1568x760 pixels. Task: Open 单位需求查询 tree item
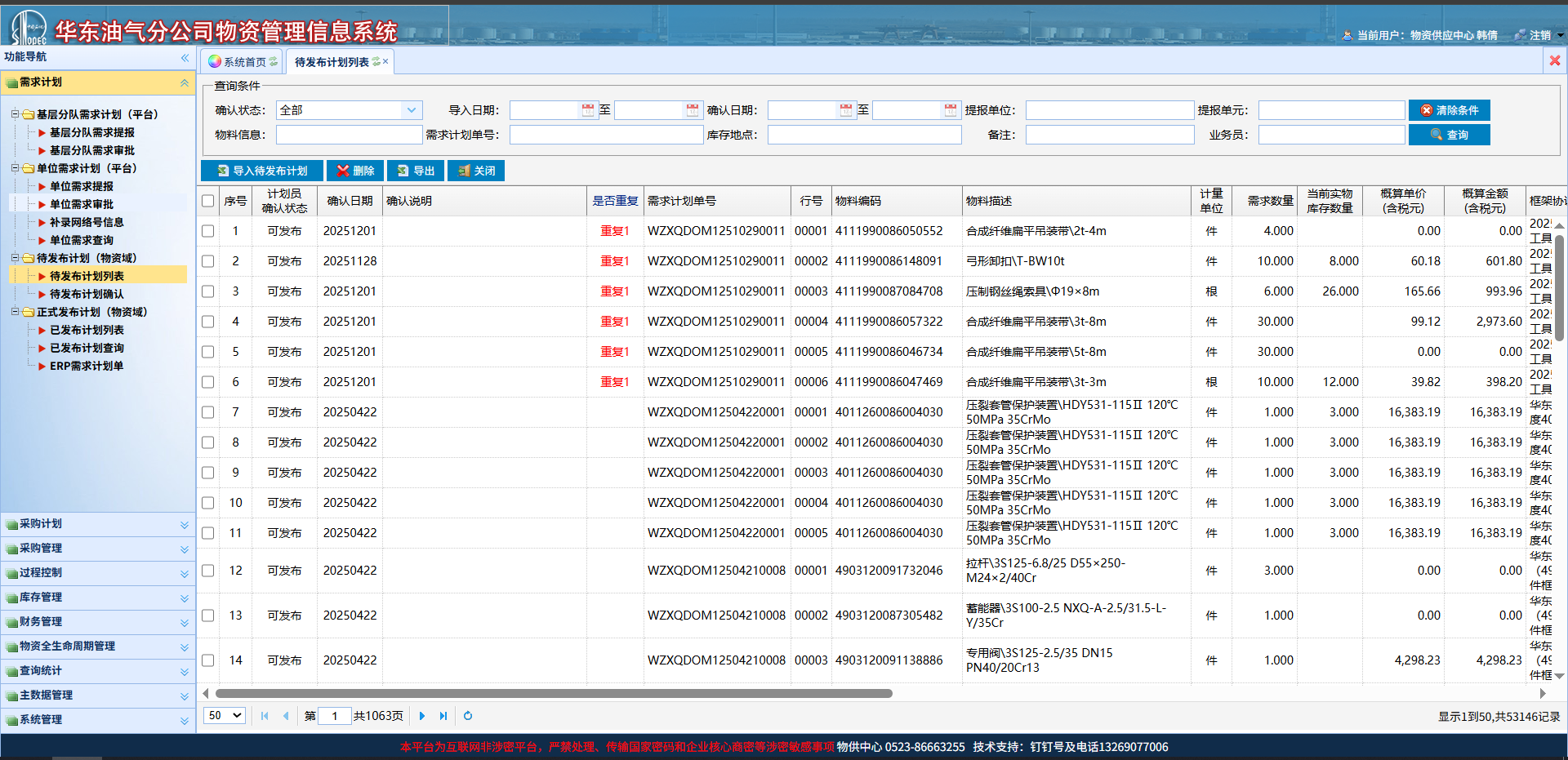(81, 240)
